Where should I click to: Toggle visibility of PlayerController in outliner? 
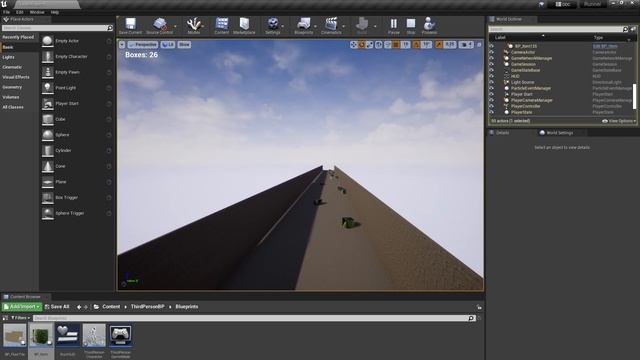pyautogui.click(x=491, y=106)
